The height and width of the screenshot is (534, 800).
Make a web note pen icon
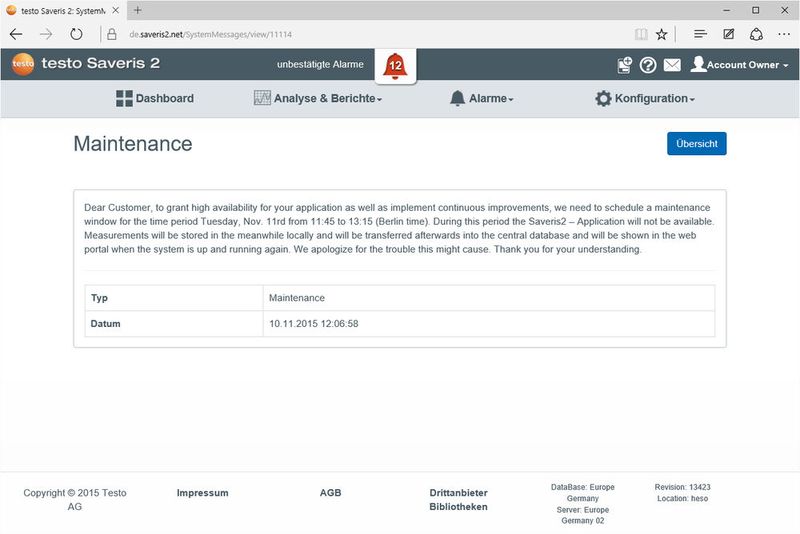729,34
